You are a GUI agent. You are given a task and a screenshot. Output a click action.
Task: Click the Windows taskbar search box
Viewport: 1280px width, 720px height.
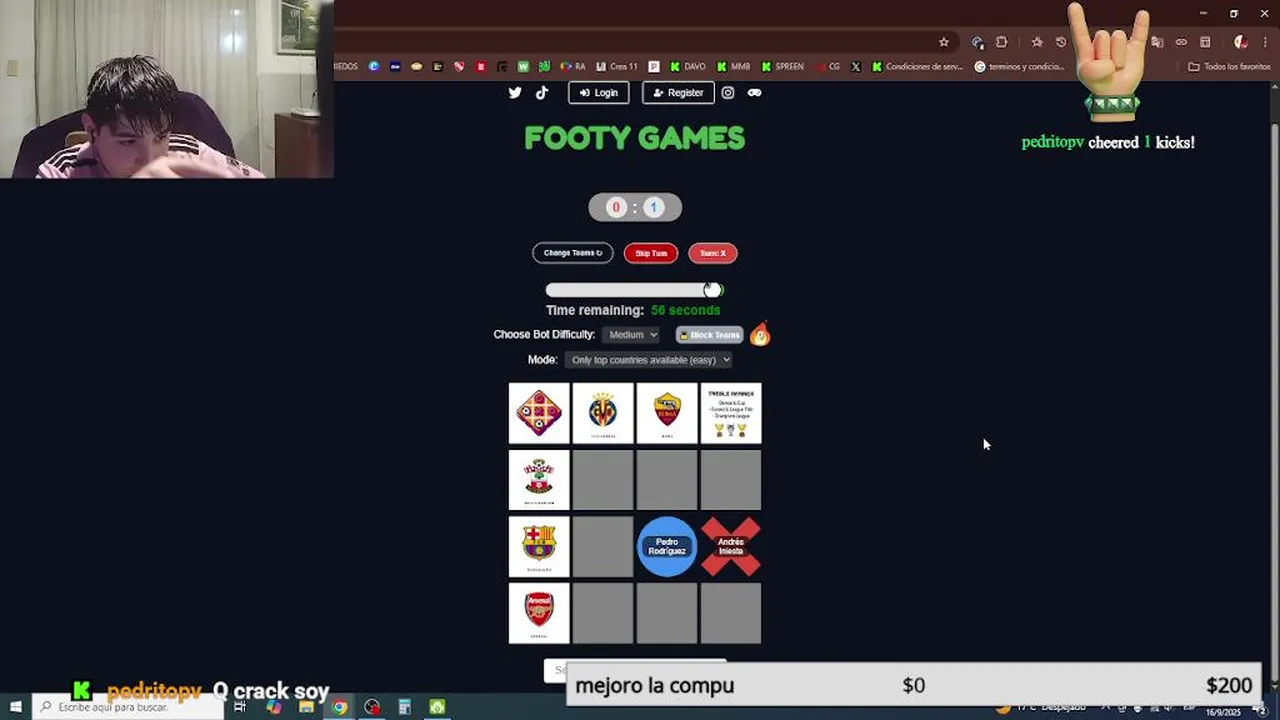[130, 707]
